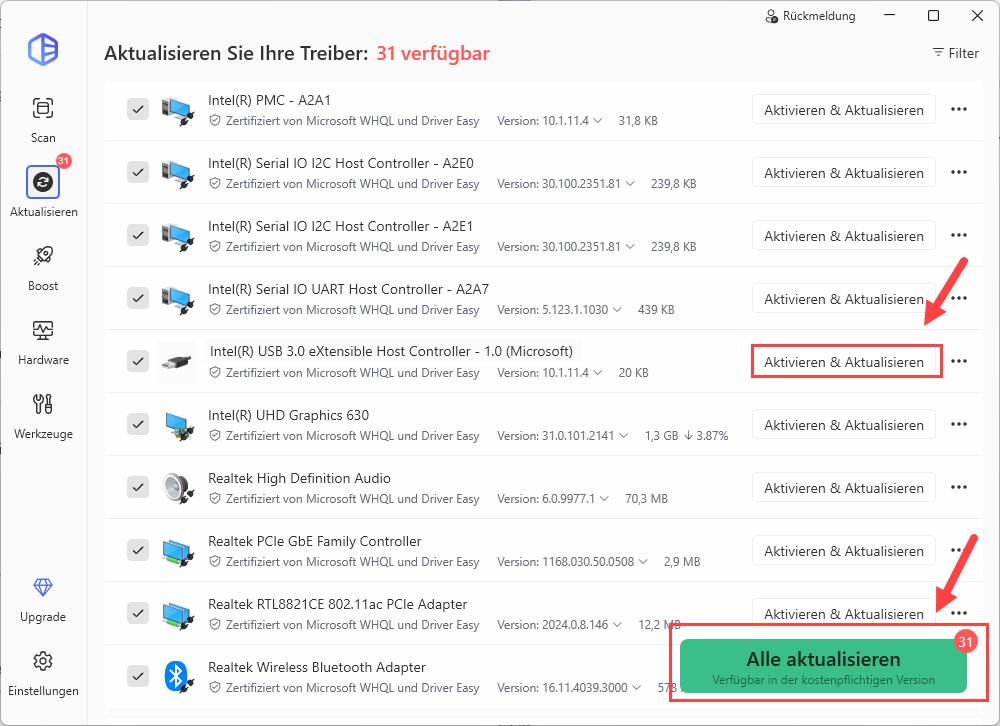Expand version 30.100.2351.81 dropdown for A2E0
The width and height of the screenshot is (1000, 726).
[x=630, y=184]
